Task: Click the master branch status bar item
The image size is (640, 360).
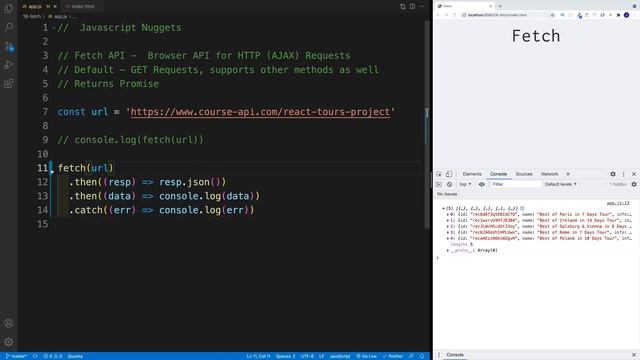Action: (x=16, y=356)
